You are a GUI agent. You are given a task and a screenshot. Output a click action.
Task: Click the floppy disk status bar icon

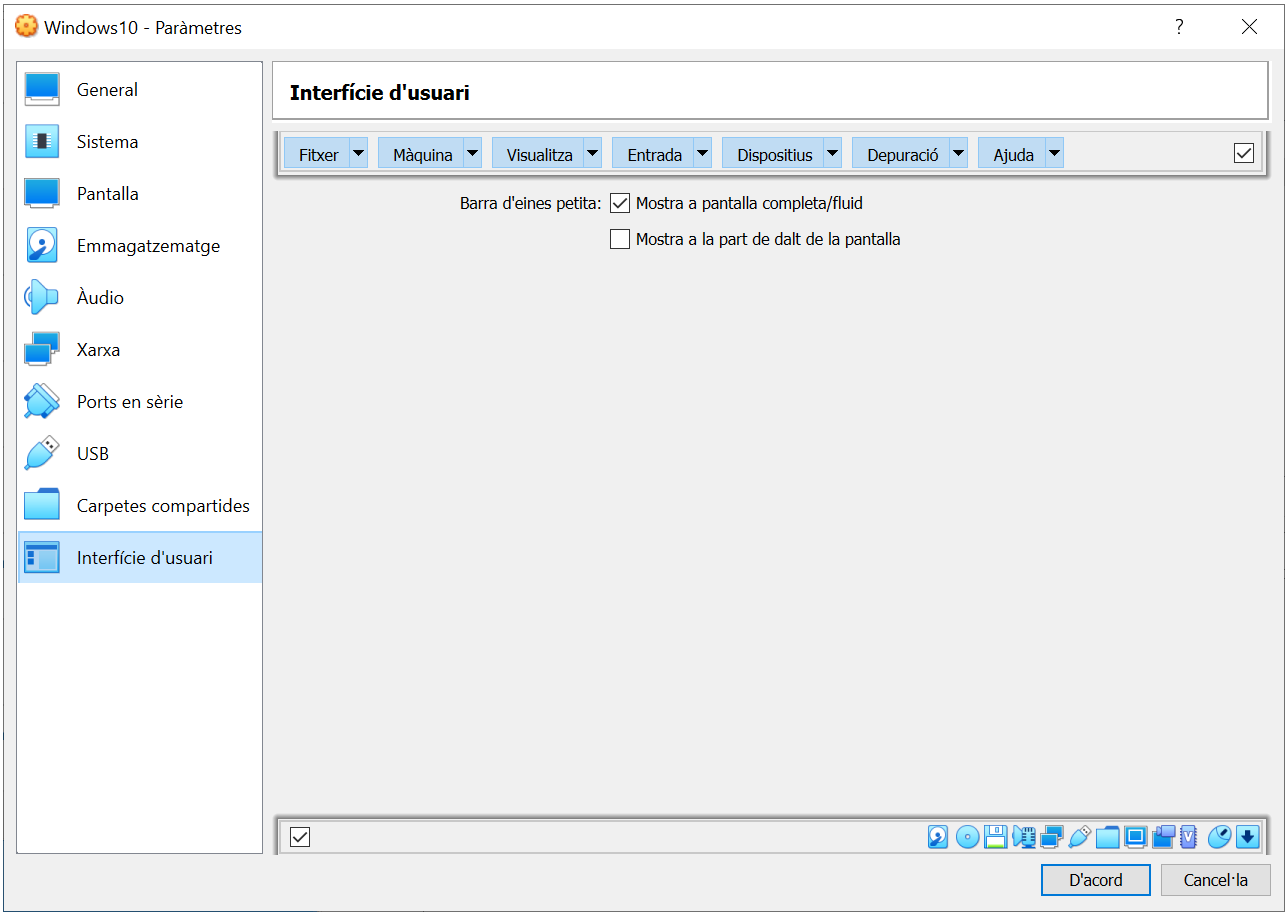coord(995,837)
